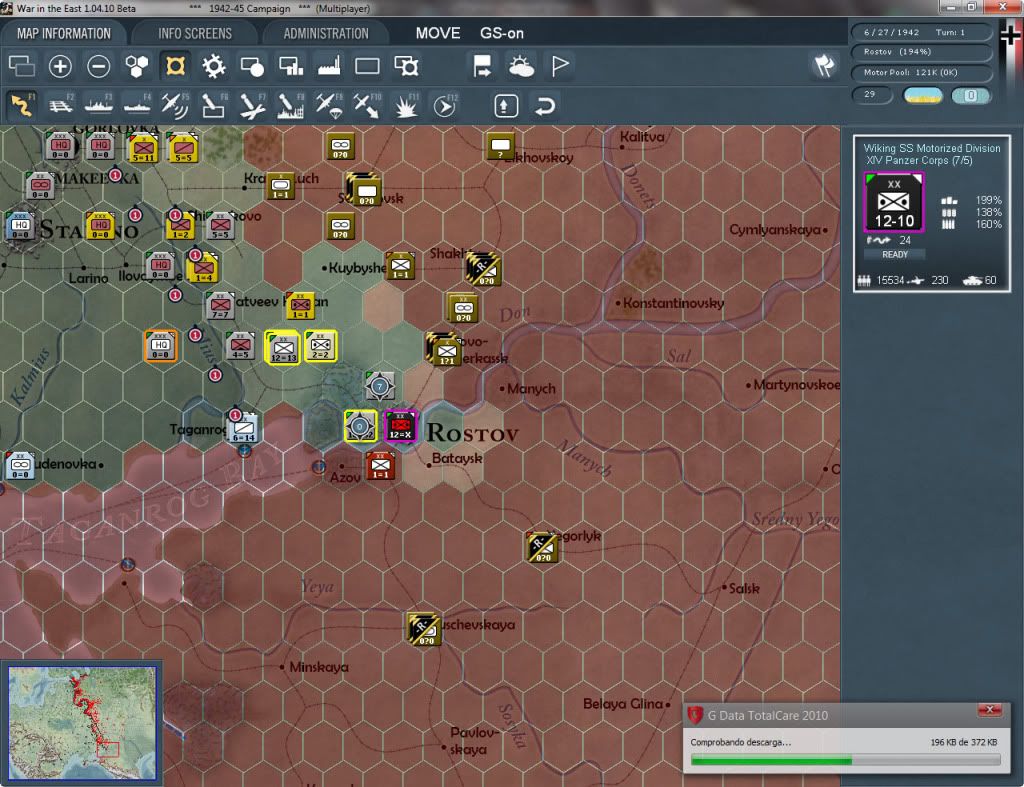Click the F12 circular arrow icon
This screenshot has width=1024, height=787.
[444, 105]
